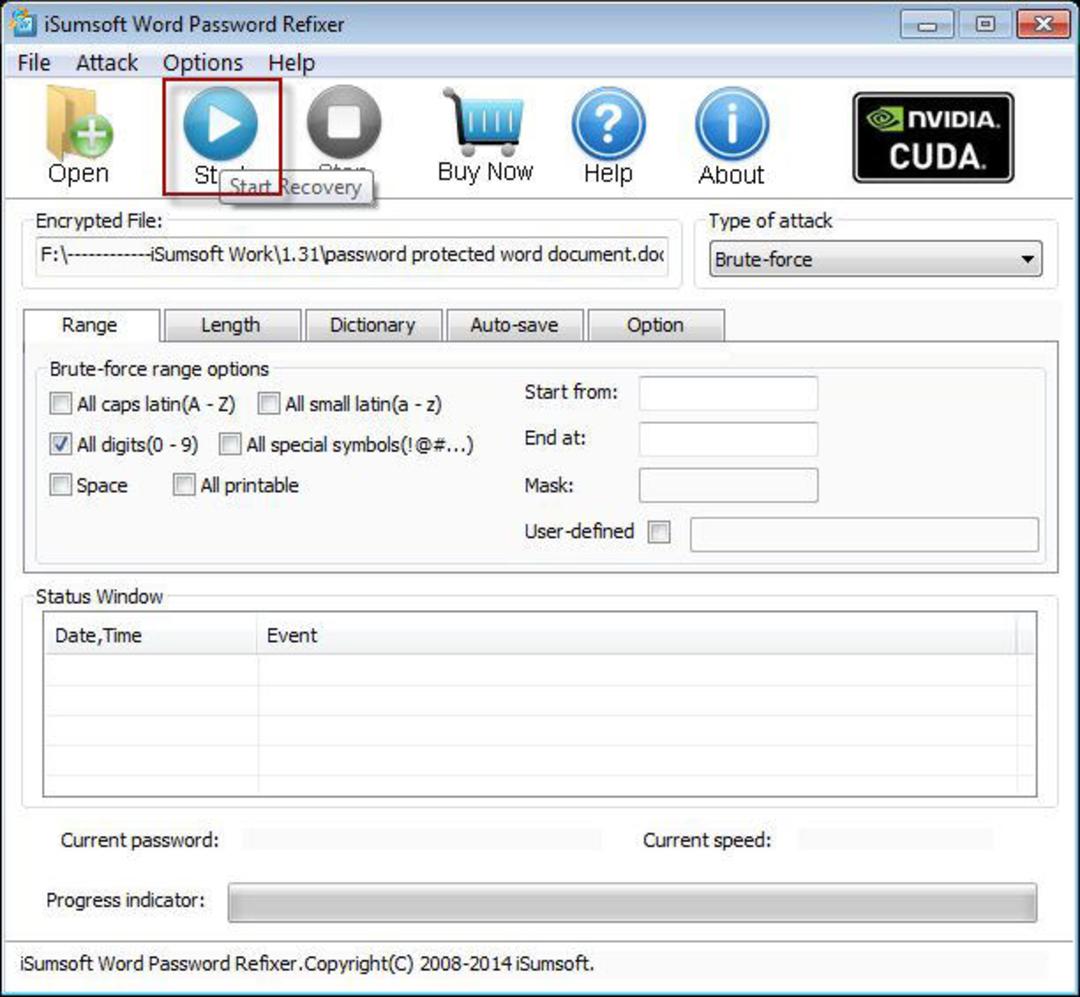Open the Buy Now shopping cart
This screenshot has width=1080, height=997.
485,122
